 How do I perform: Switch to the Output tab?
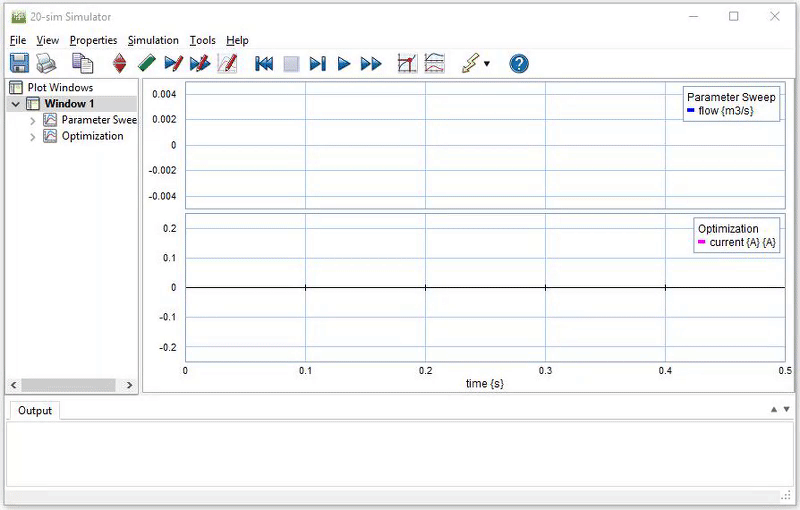(35, 411)
